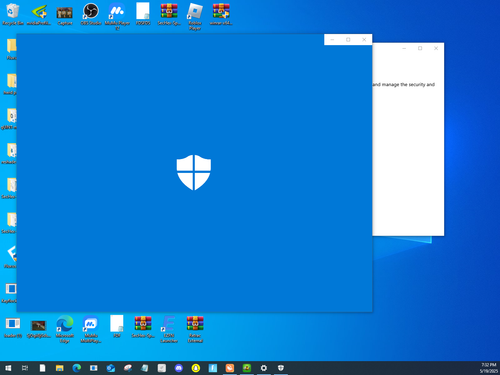Open the blank document icon in taskbar
Screen dimensions: 500x375
[42, 368]
